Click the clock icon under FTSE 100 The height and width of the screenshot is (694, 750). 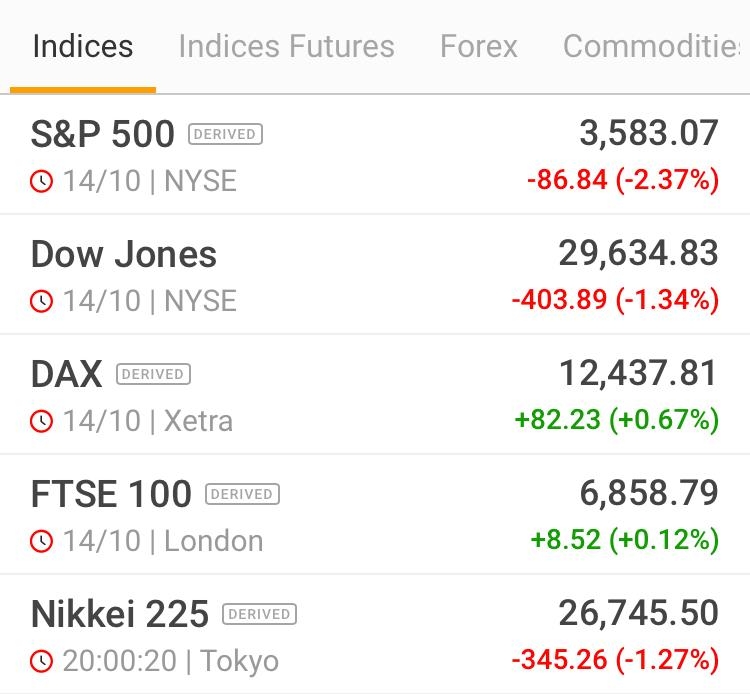[41, 541]
